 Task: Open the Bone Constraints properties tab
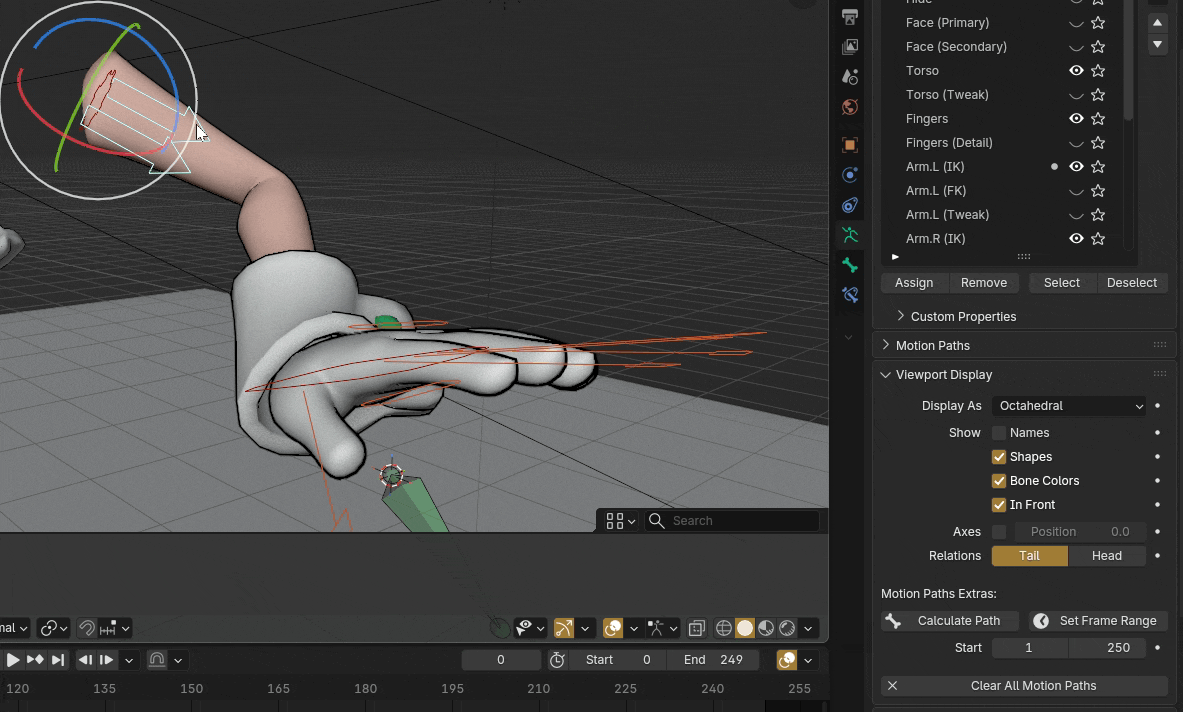pos(850,295)
